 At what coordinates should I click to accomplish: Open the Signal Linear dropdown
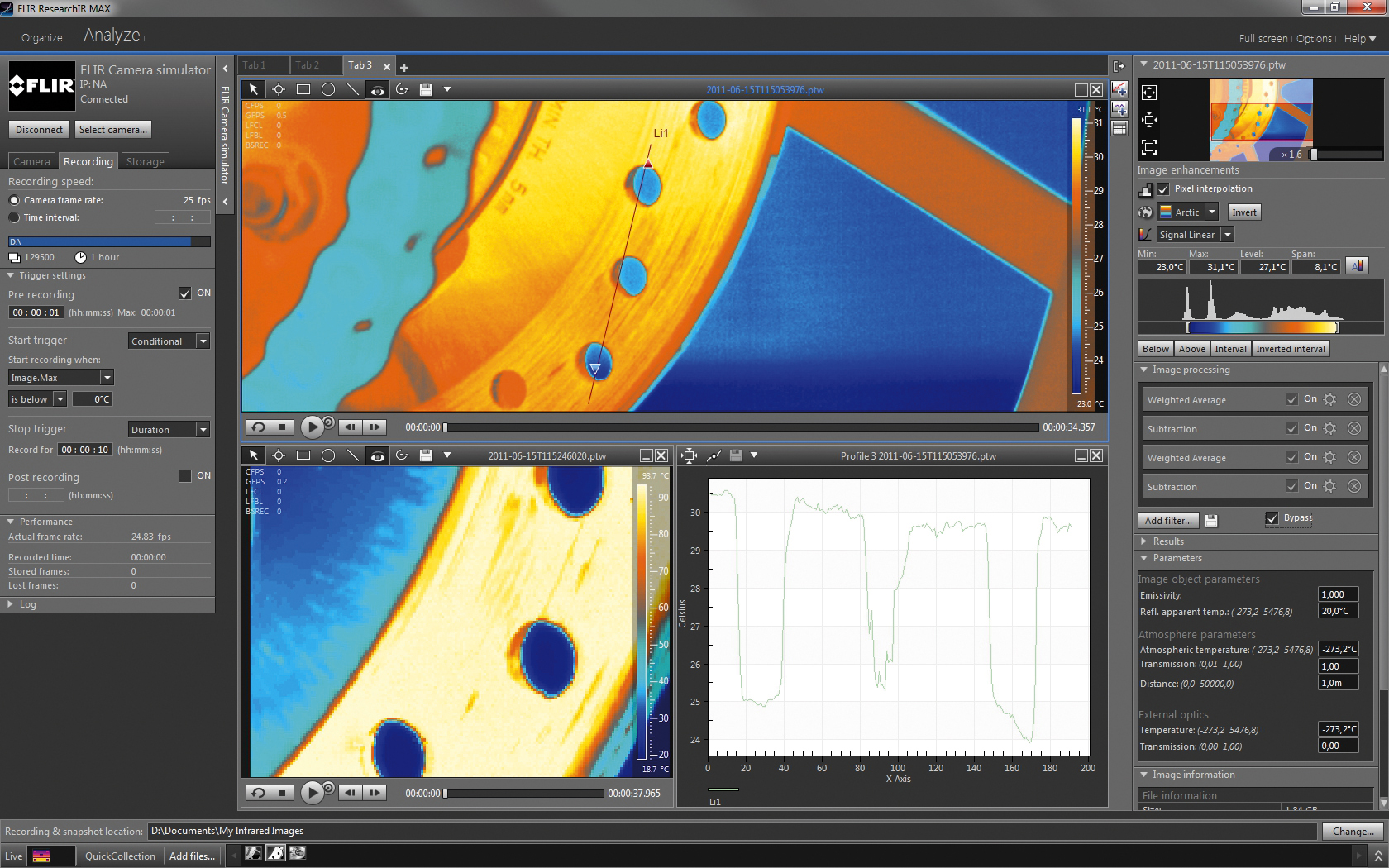coord(1228,234)
